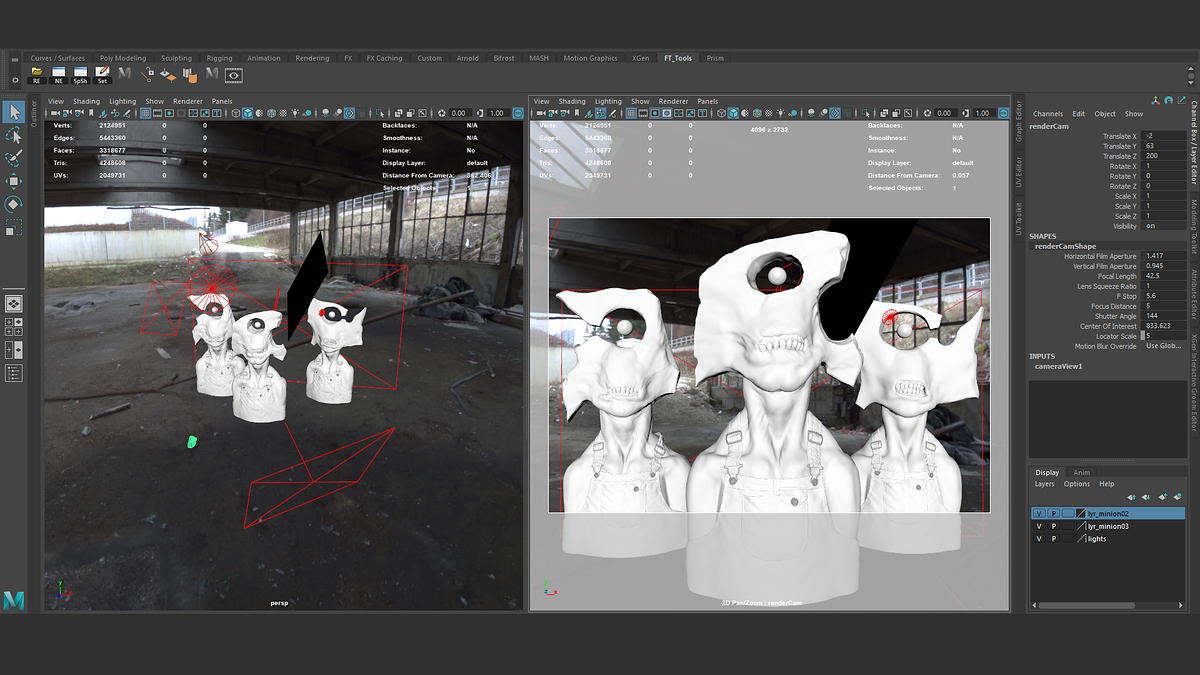Click color swatch of lights layer

click(x=1082, y=538)
